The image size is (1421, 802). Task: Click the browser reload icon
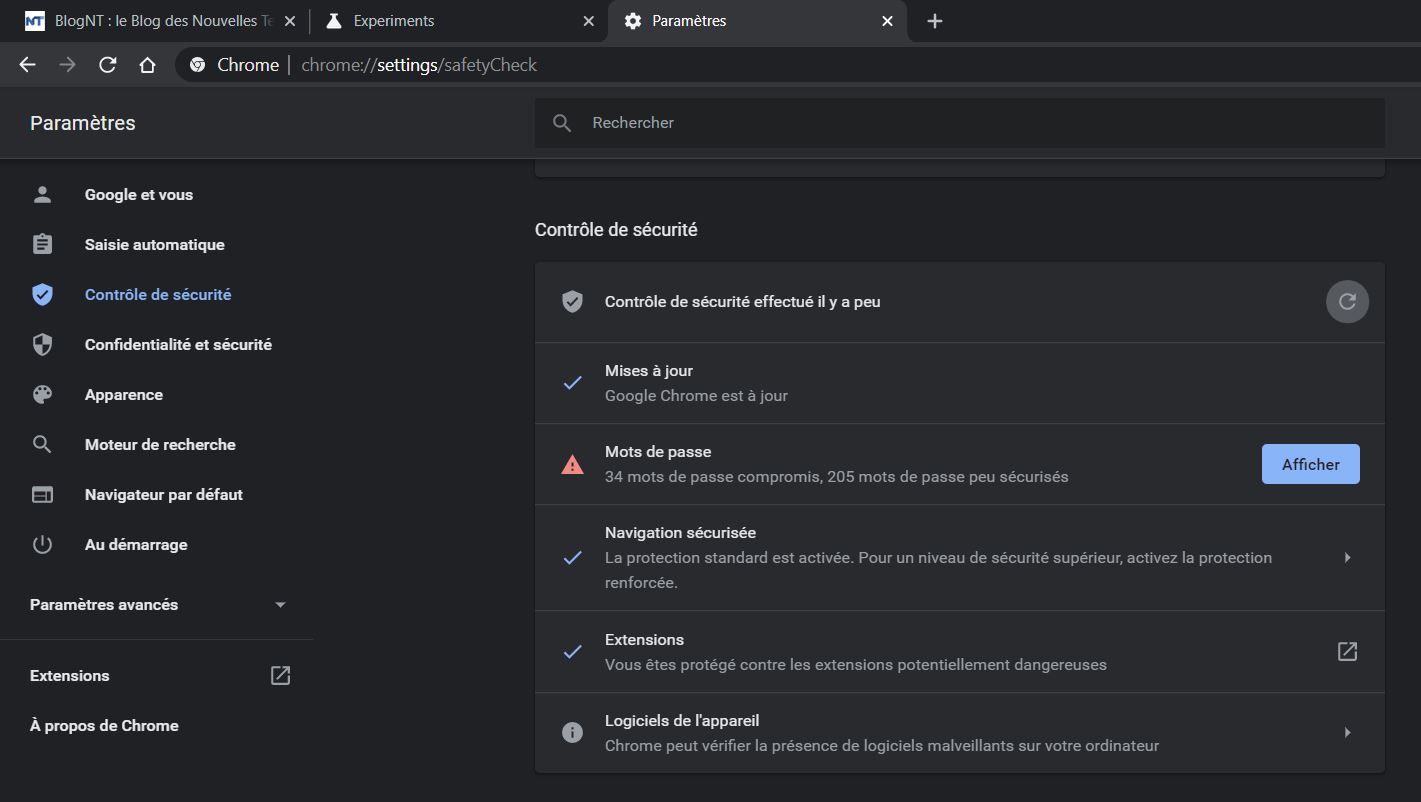108,65
